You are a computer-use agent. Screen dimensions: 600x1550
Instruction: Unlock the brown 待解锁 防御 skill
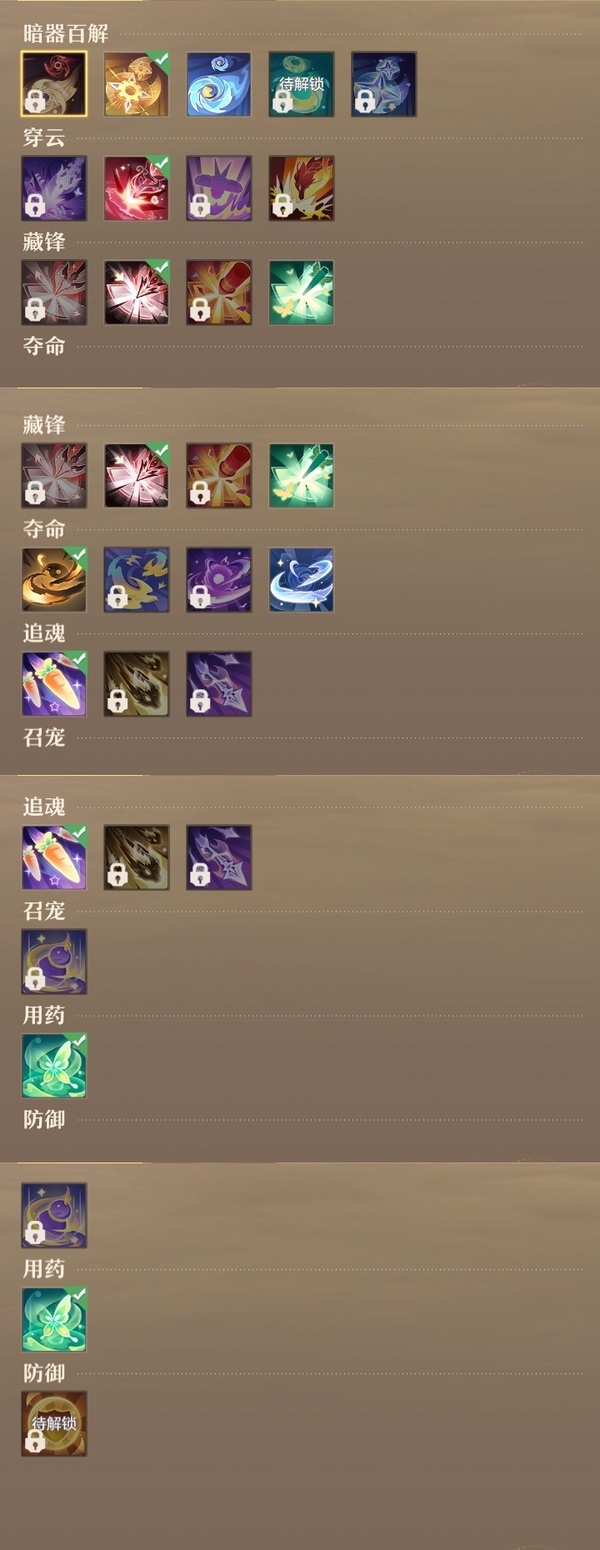click(54, 1423)
